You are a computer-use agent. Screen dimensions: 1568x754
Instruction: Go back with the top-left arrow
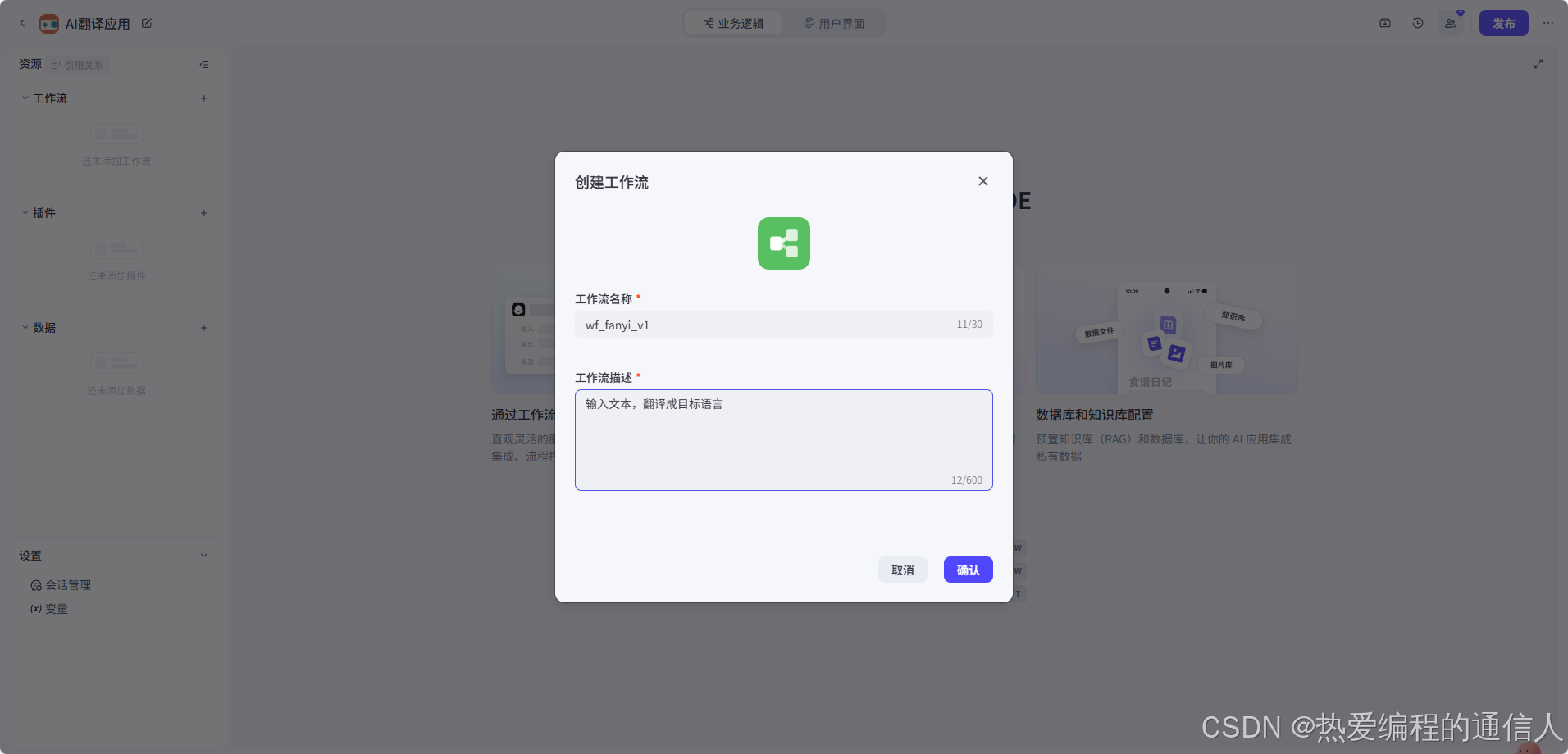click(22, 23)
